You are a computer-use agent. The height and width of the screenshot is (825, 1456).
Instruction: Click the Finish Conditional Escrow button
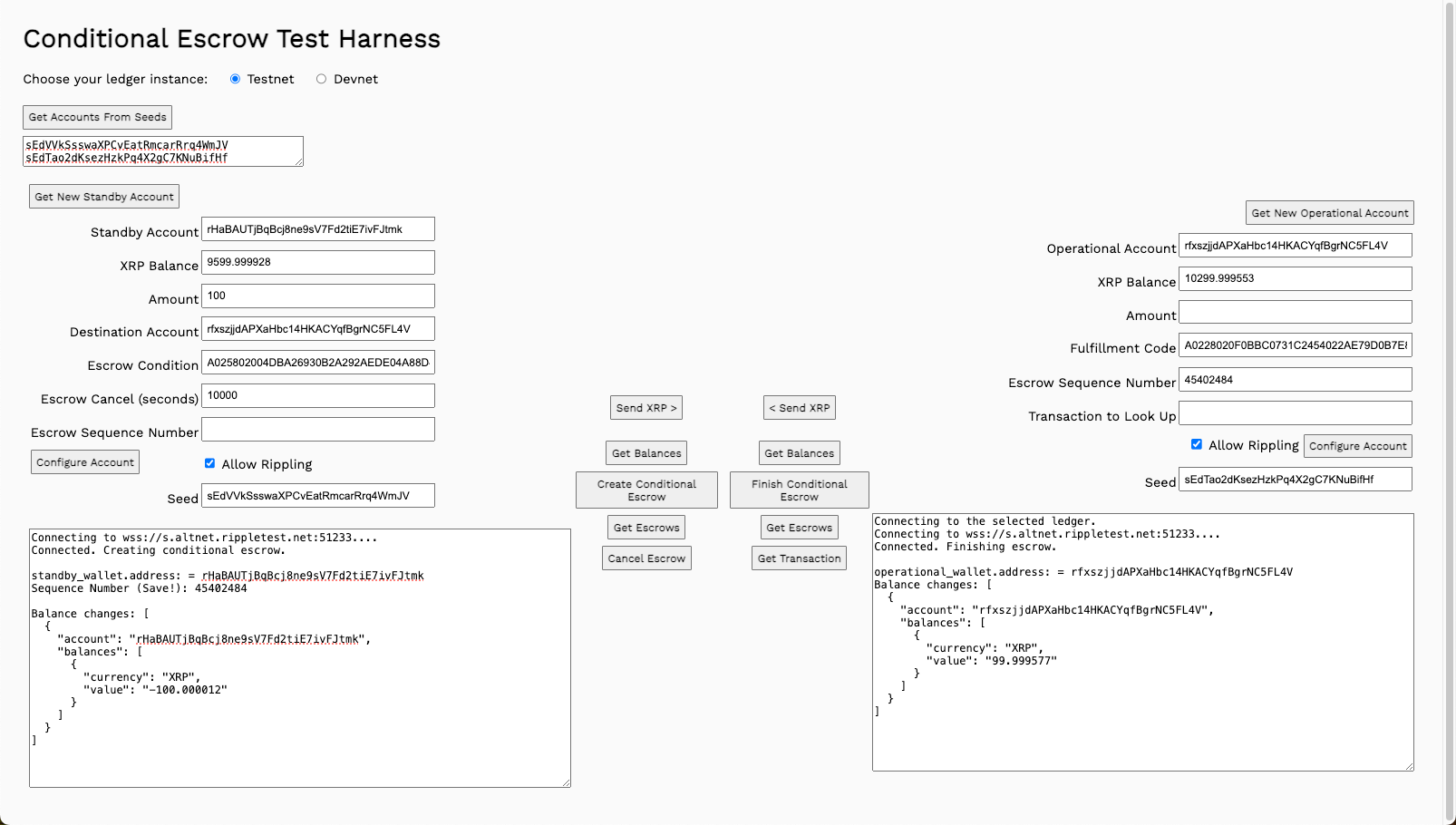pos(799,490)
